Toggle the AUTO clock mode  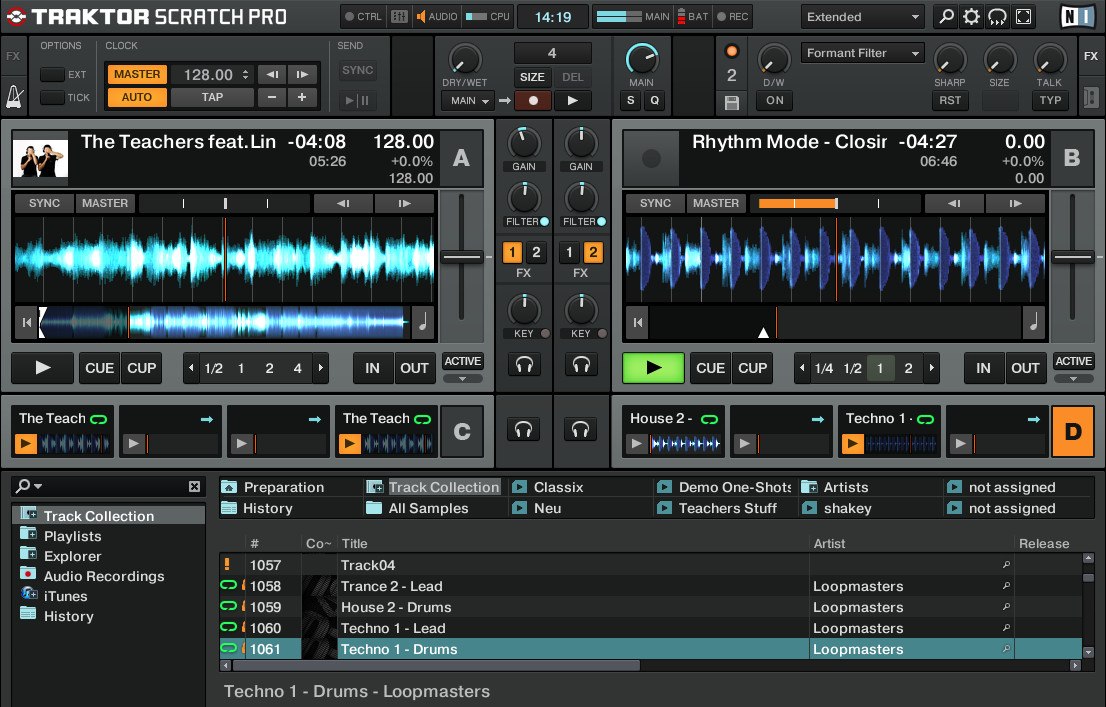[137, 97]
